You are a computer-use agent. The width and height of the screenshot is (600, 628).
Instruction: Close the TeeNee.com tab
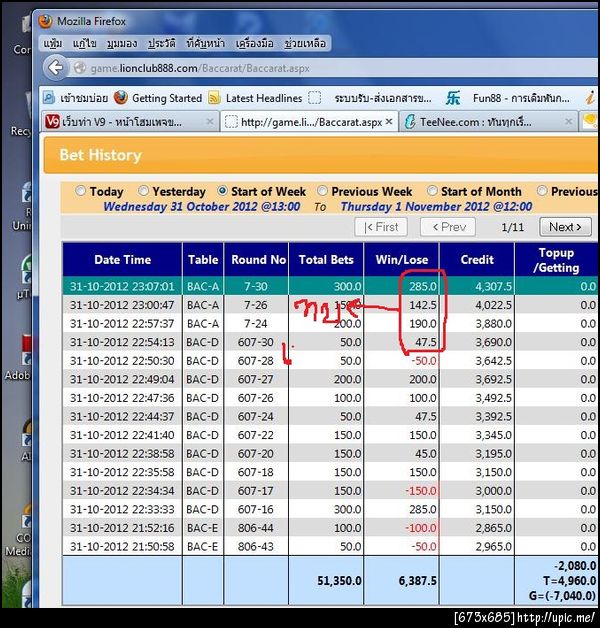pyautogui.click(x=568, y=121)
